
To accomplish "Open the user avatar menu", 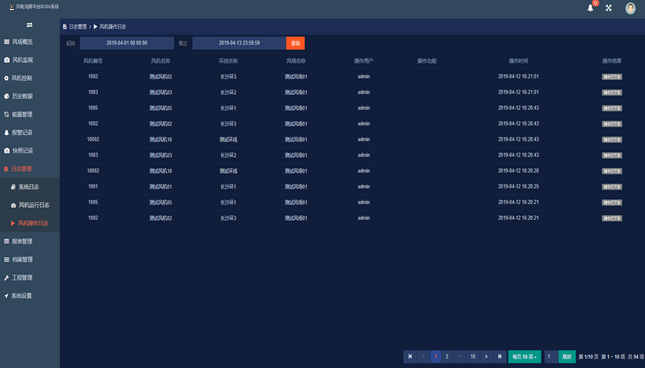I will 630,8.
